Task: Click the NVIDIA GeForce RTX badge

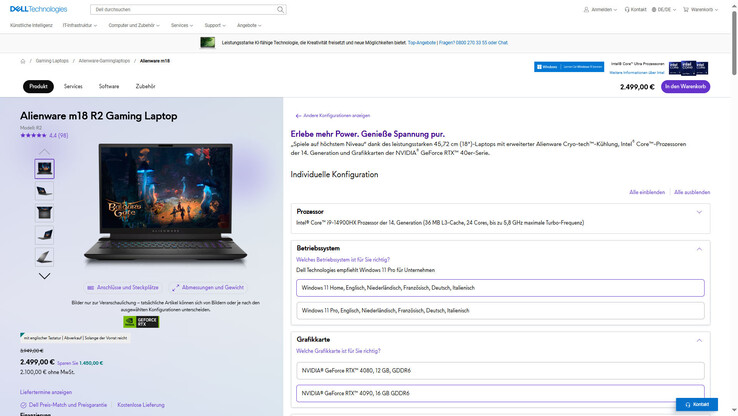Action: tap(141, 322)
